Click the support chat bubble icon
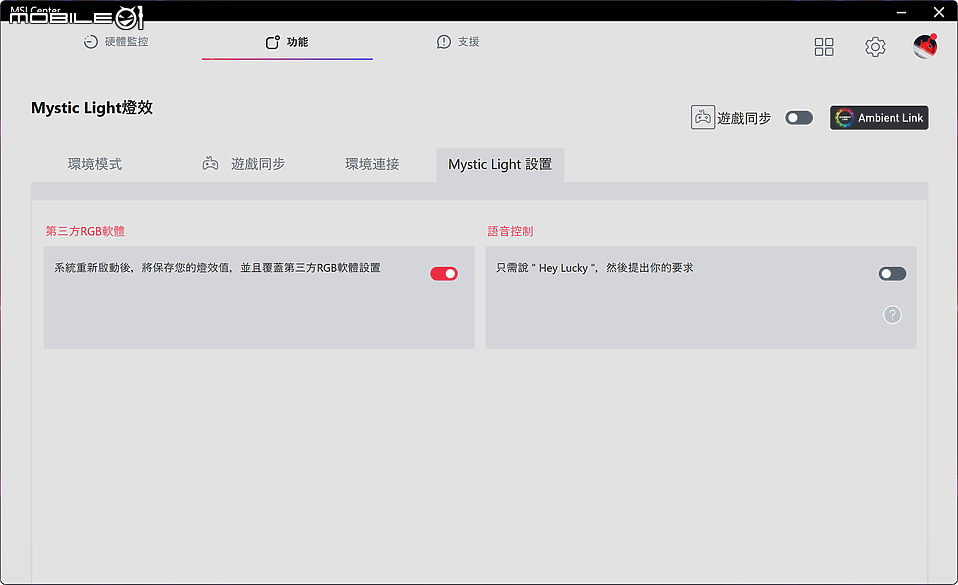 tap(444, 42)
